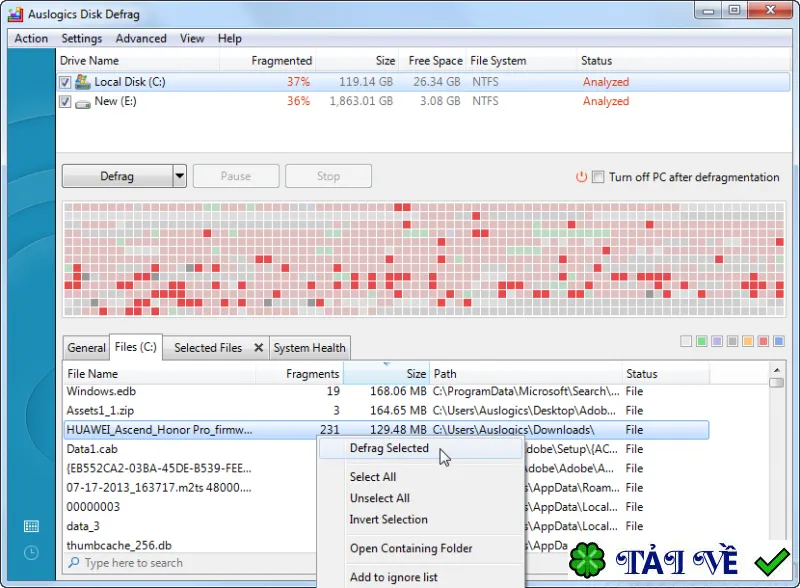Sort files by the Fragments column header
The image size is (800, 588).
click(x=299, y=374)
